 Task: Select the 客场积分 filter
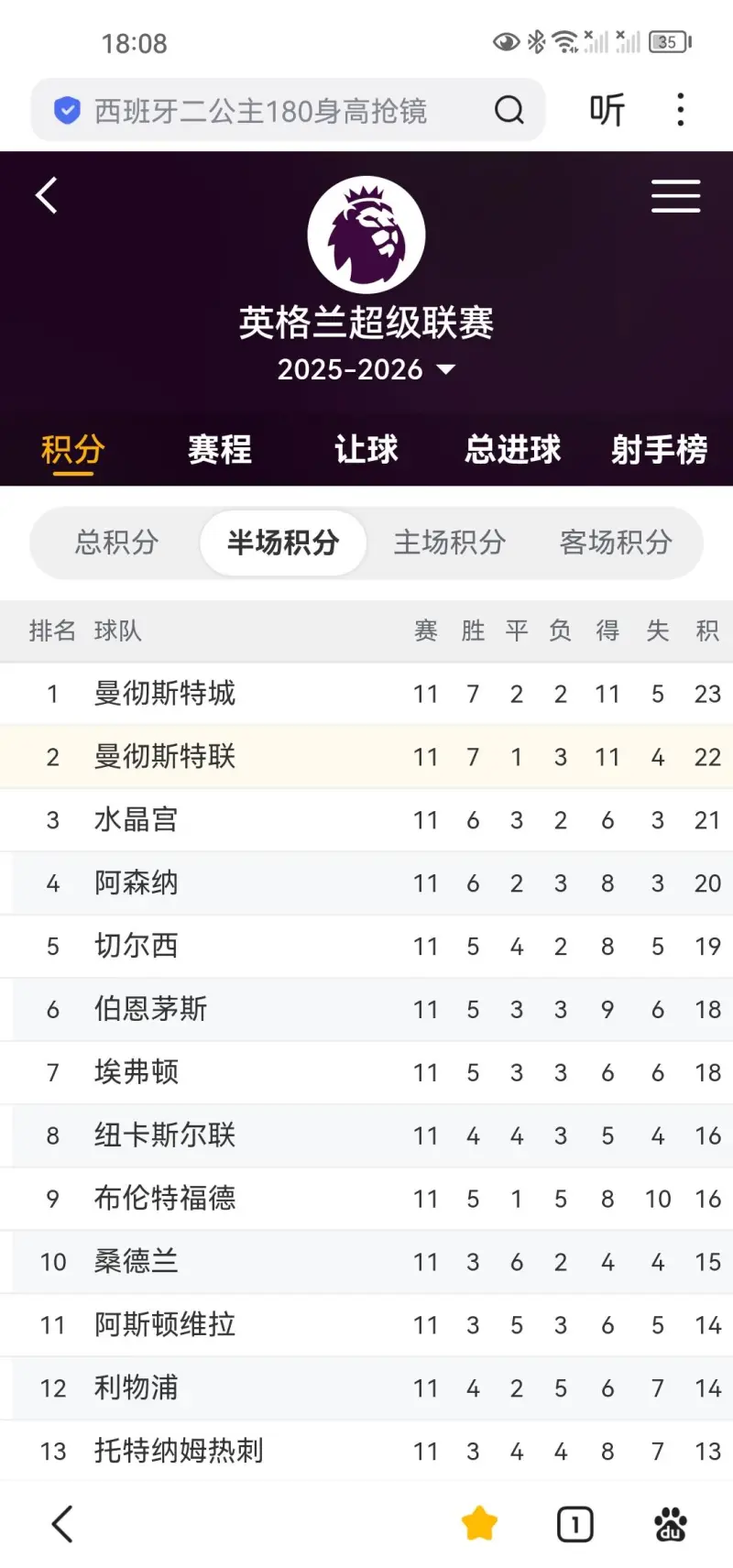coord(616,543)
